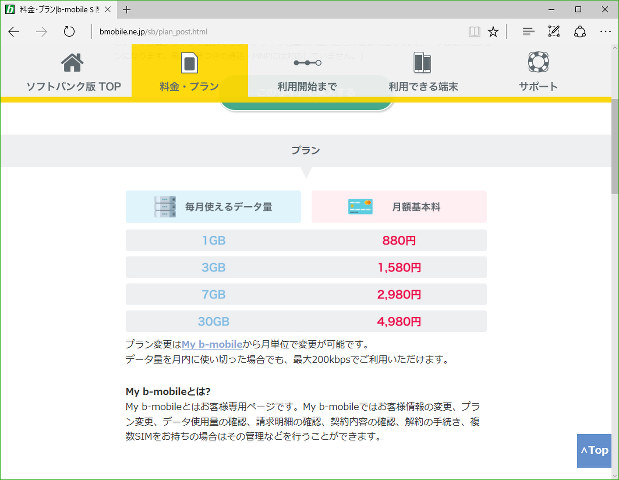Screen dimensions: 619x480
Task: Click the home icon for ソフトバンク版 TOP
Action: click(72, 62)
